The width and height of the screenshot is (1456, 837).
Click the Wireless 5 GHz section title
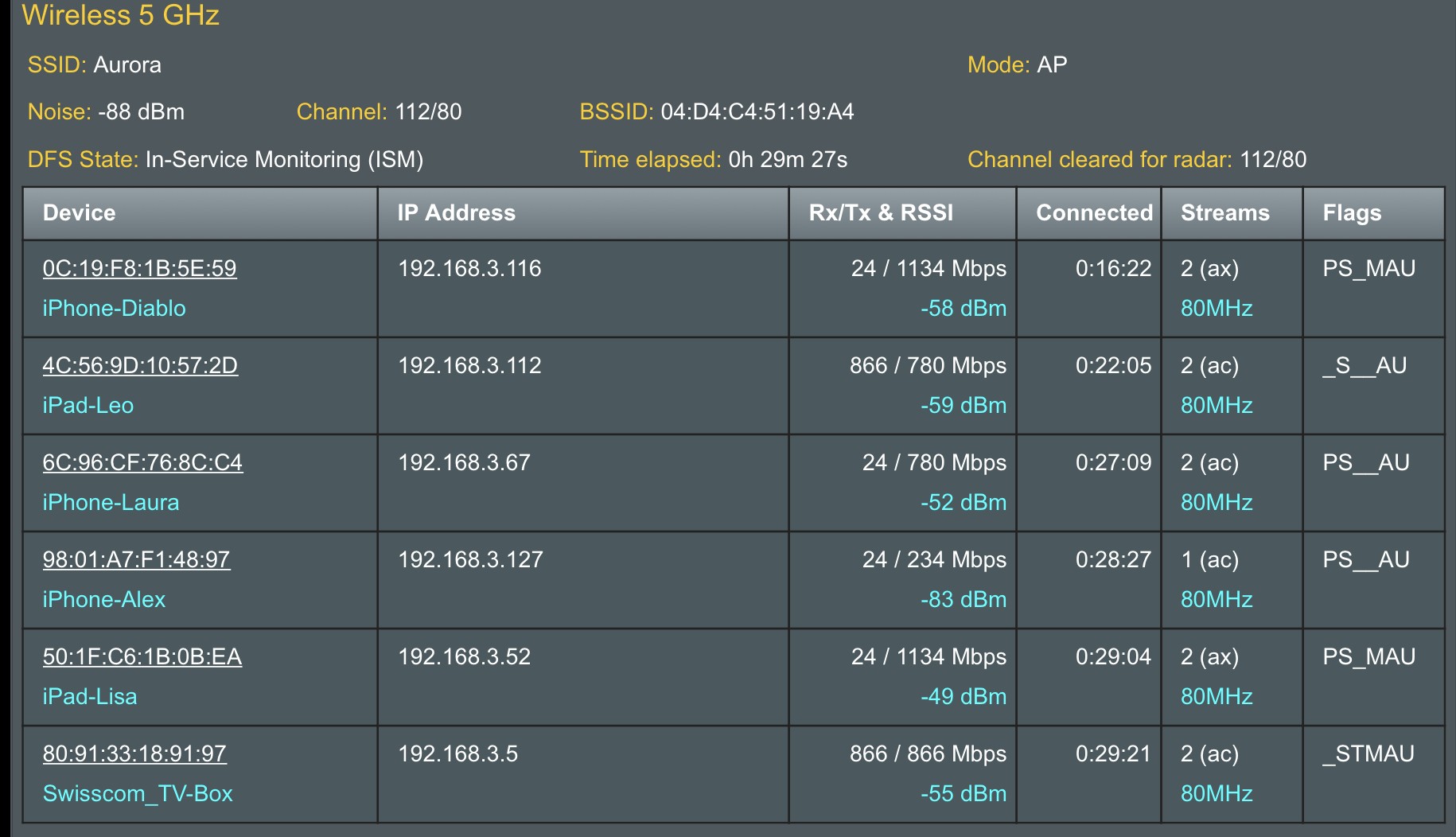pyautogui.click(x=120, y=15)
